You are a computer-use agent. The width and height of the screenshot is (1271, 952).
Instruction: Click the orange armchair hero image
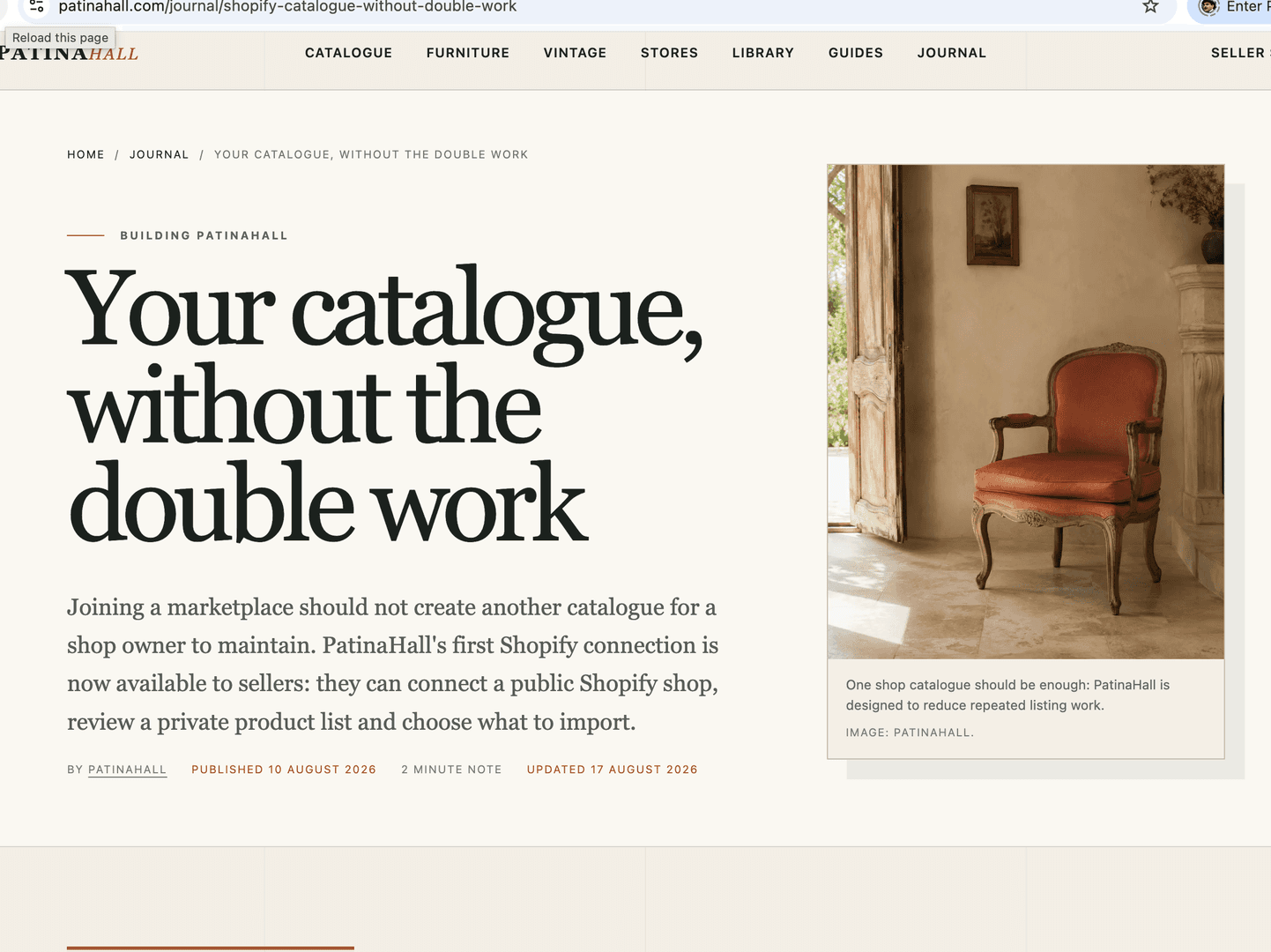[1025, 412]
